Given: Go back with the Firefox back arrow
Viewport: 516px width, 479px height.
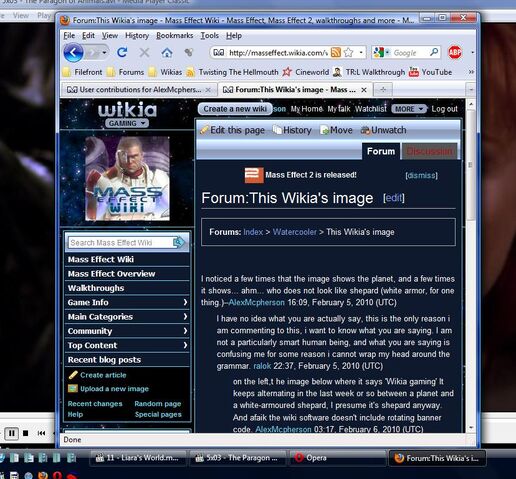Looking at the screenshot, I should click(73, 53).
